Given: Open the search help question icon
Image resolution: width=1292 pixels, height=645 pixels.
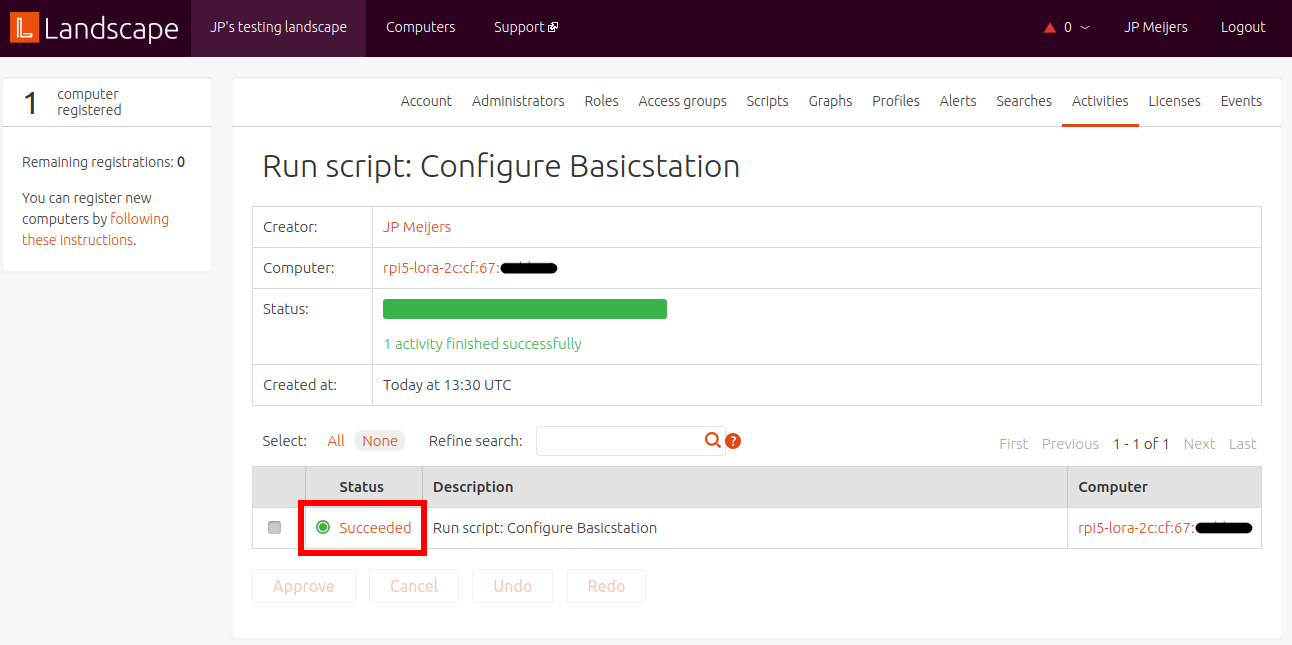Looking at the screenshot, I should pyautogui.click(x=733, y=441).
